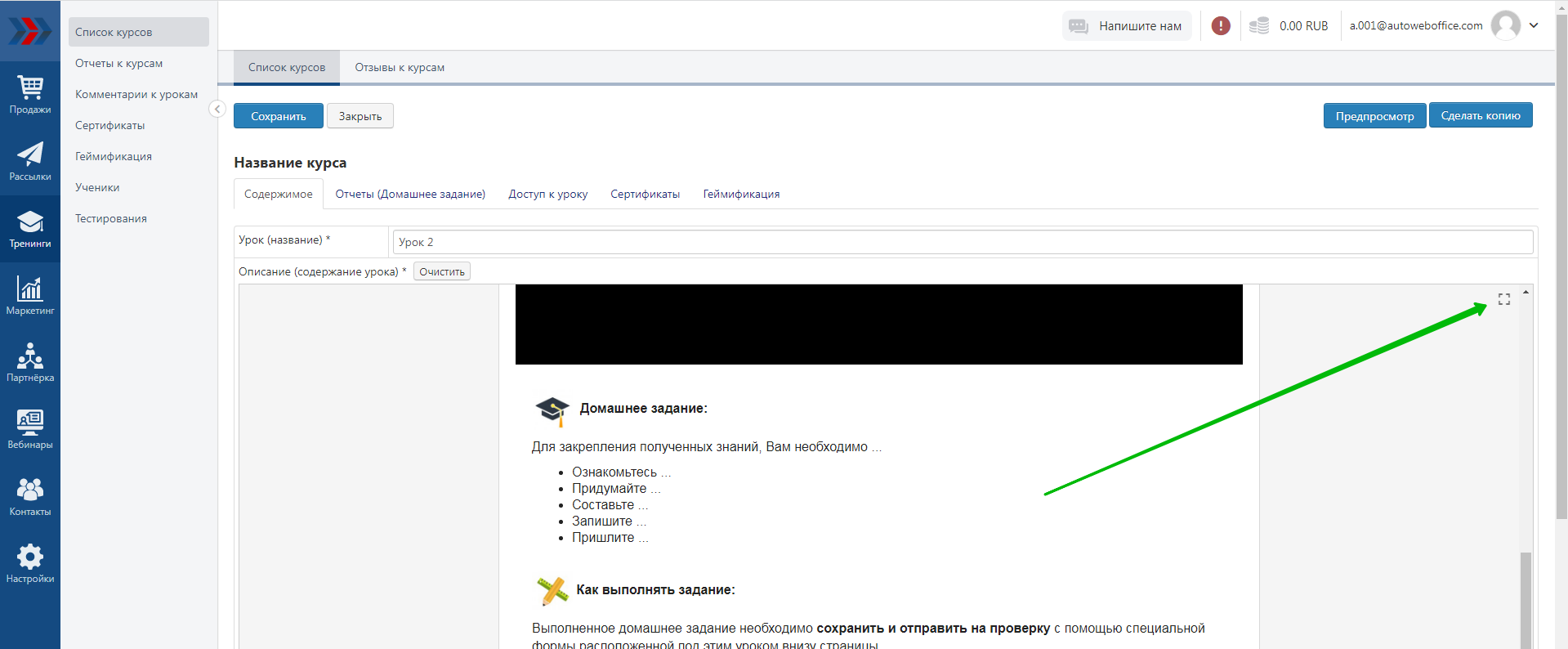Click the Сделать копию button
The image size is (1568, 649).
point(1480,116)
